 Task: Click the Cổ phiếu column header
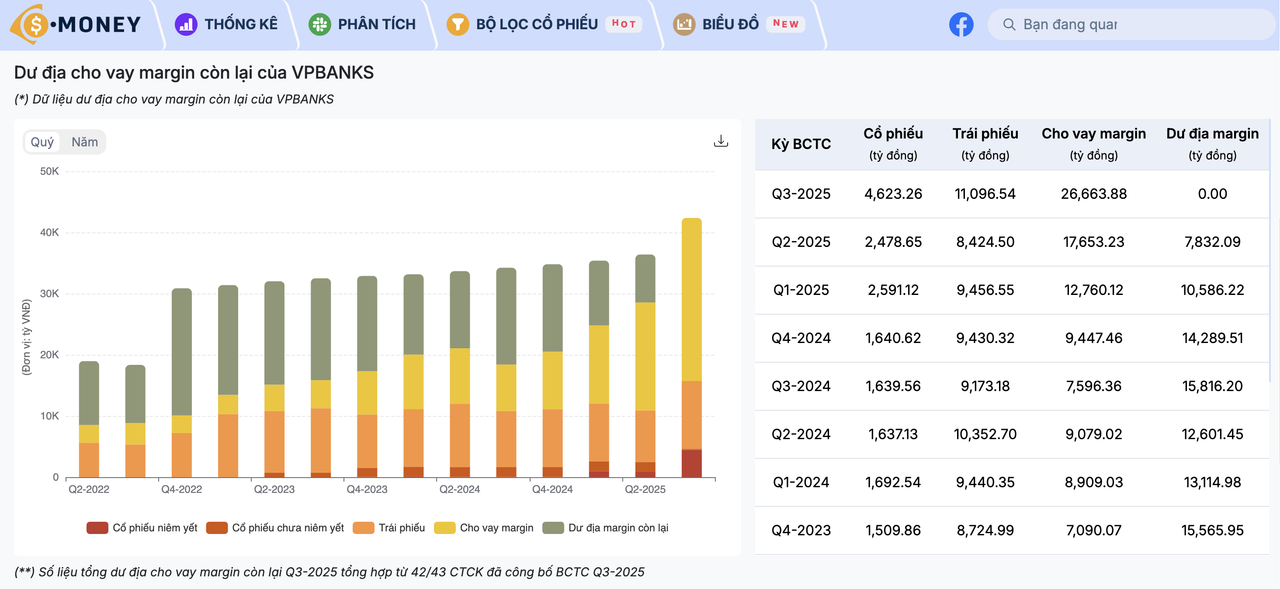893,143
